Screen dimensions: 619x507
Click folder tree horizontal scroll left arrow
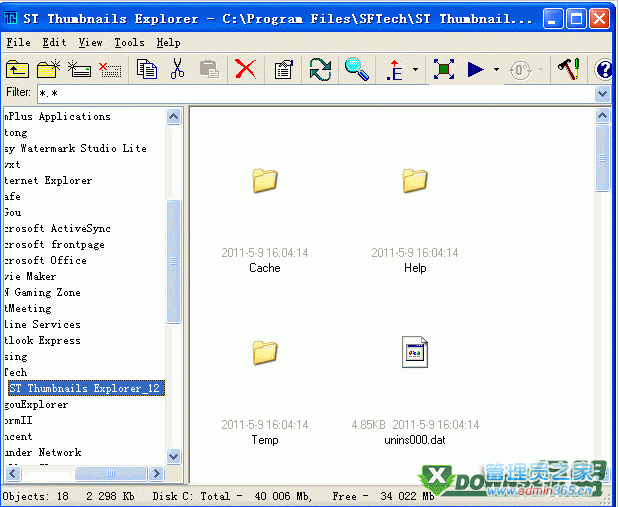(13, 473)
